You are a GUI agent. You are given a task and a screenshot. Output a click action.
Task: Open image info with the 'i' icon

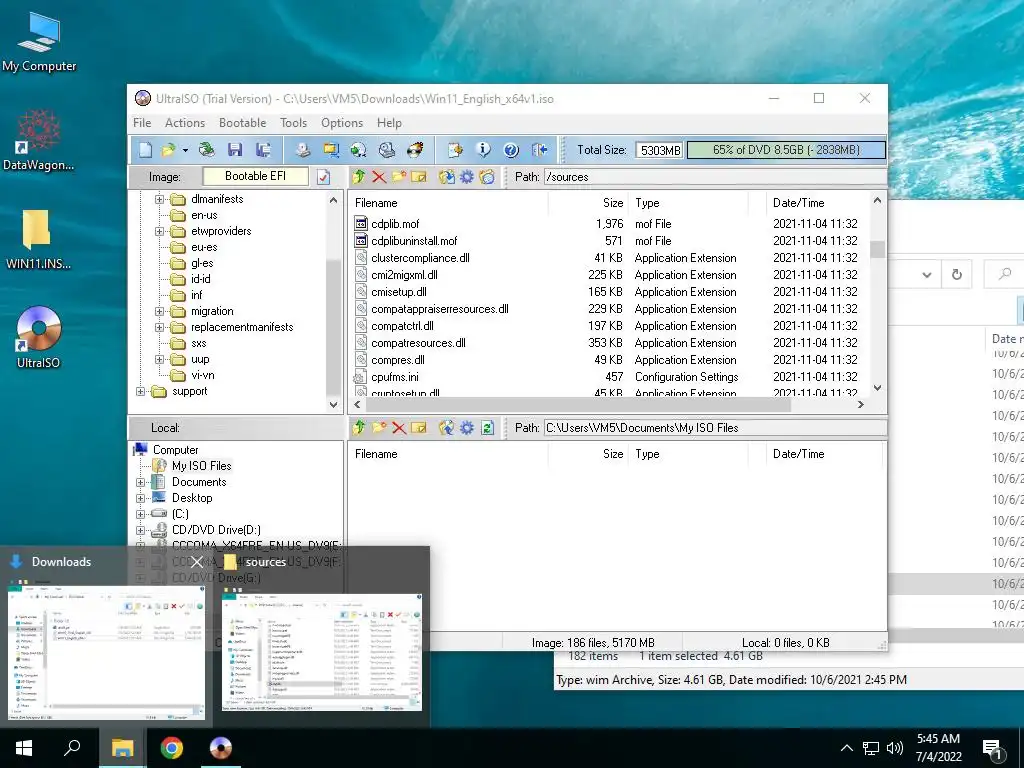(483, 150)
